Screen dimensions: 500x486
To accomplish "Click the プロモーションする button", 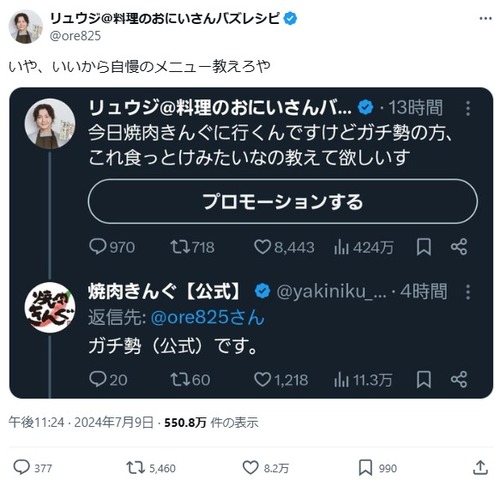I will [x=283, y=201].
